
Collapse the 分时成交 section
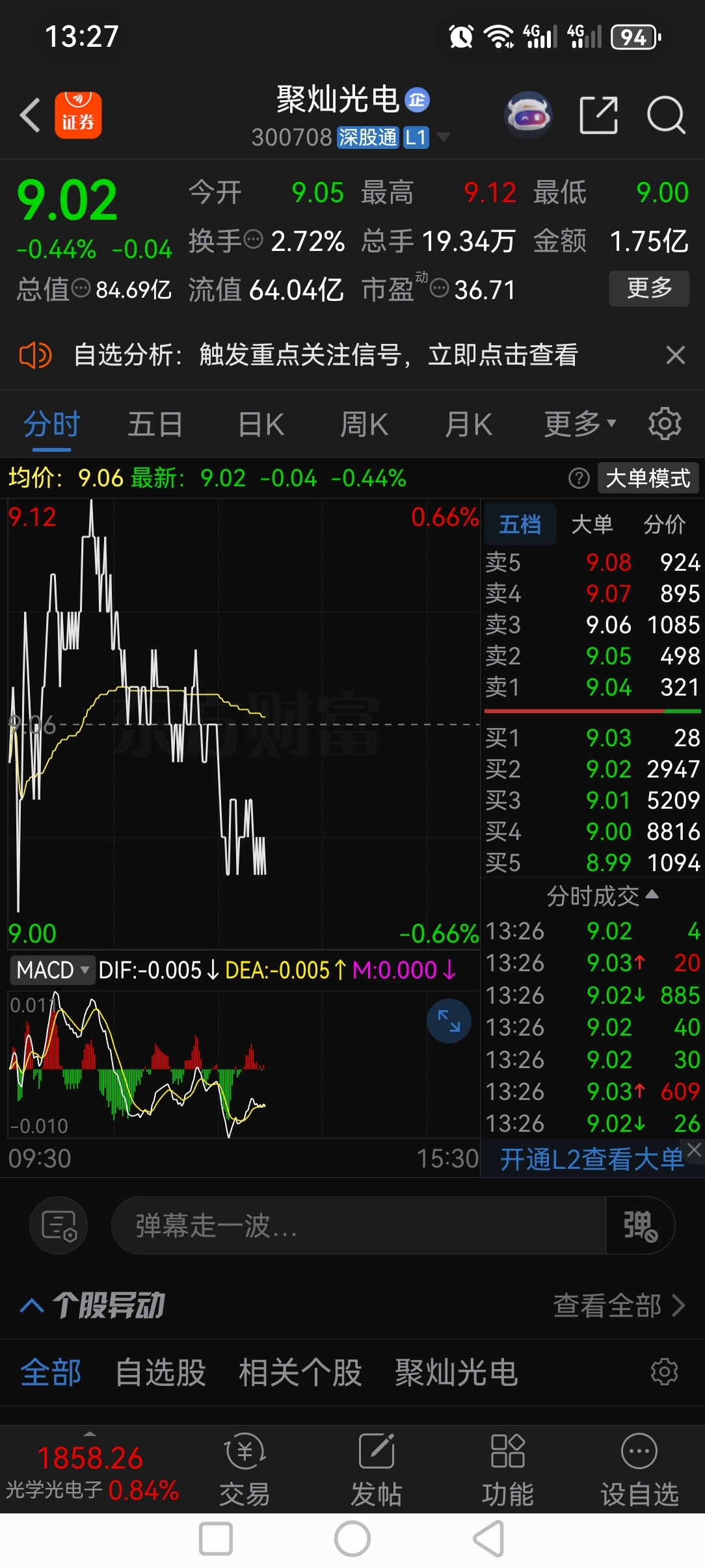[602, 896]
